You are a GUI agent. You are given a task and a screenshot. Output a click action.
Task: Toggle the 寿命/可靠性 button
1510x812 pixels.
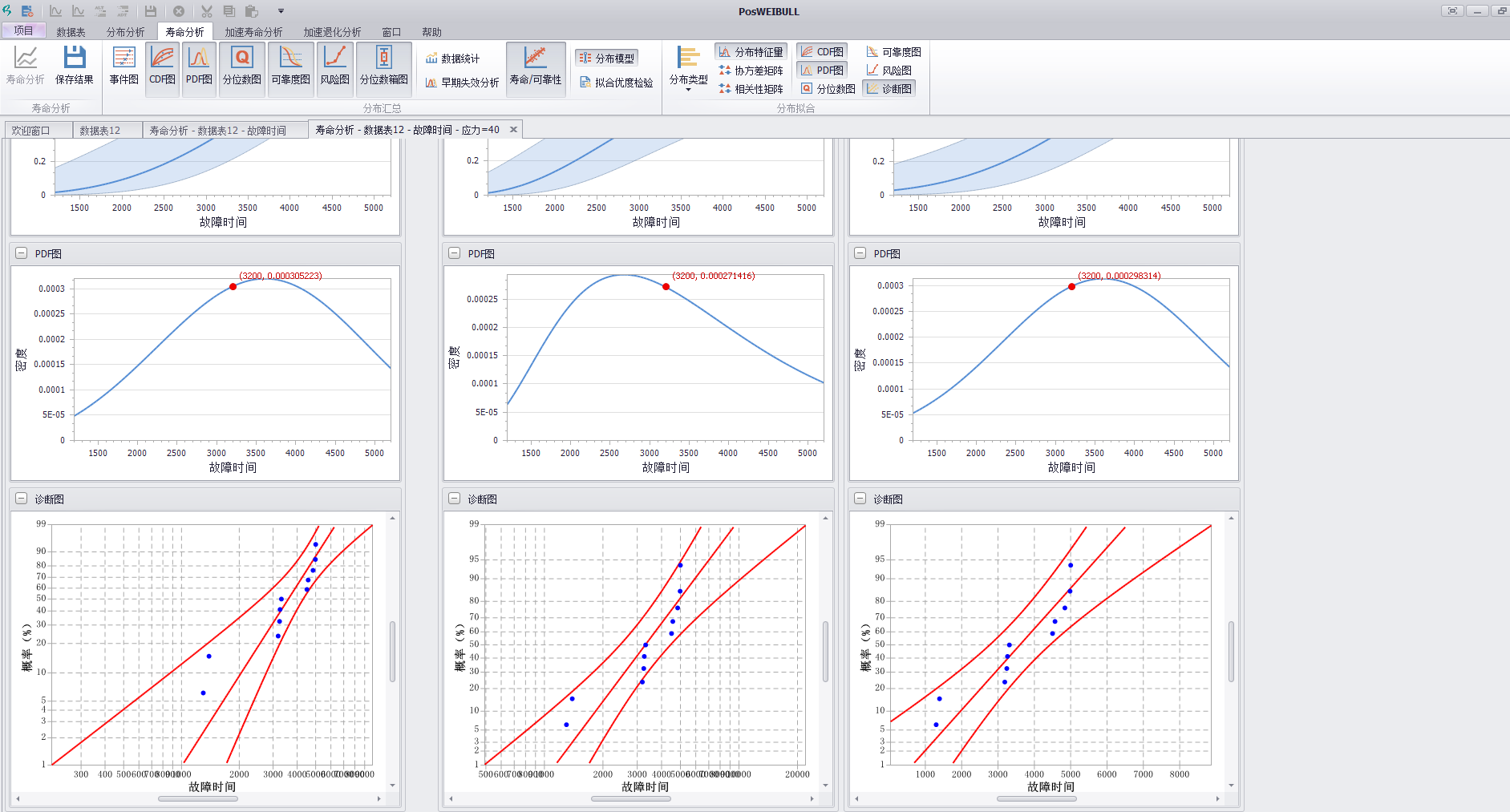536,70
